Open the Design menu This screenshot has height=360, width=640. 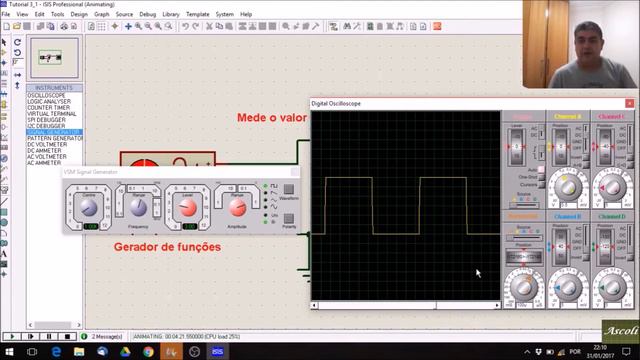coord(79,14)
